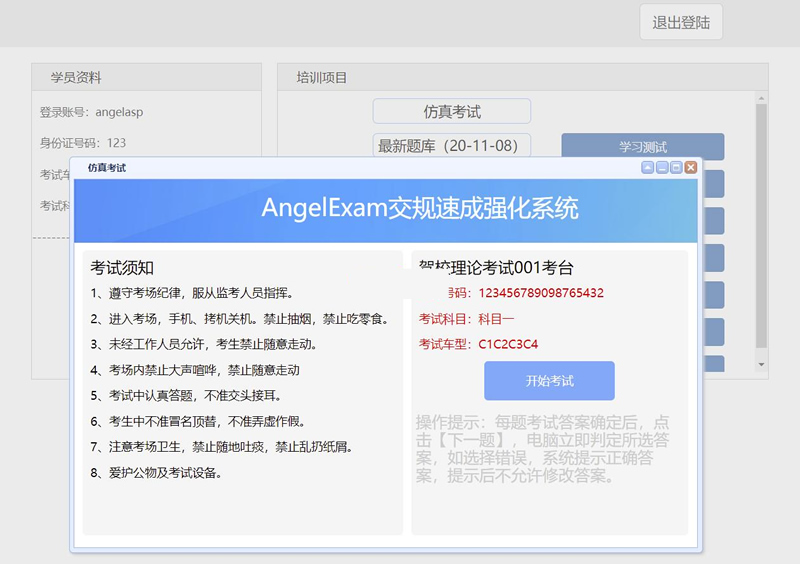
Task: Open the 学习测试 training item
Action: [642, 147]
